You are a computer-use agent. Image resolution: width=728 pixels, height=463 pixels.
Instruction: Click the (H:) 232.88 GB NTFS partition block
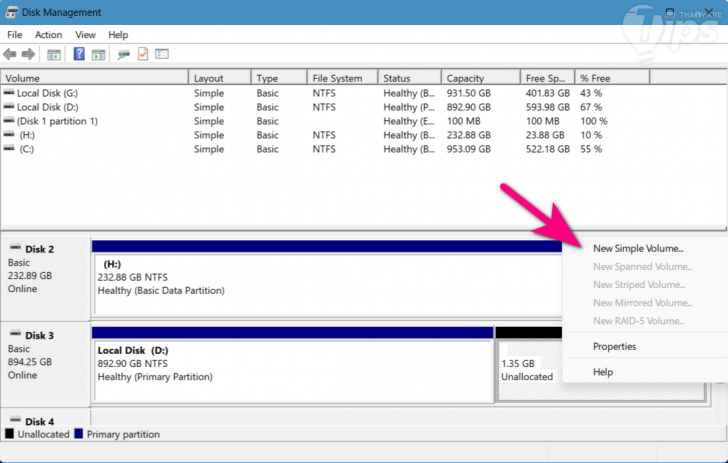click(327, 283)
